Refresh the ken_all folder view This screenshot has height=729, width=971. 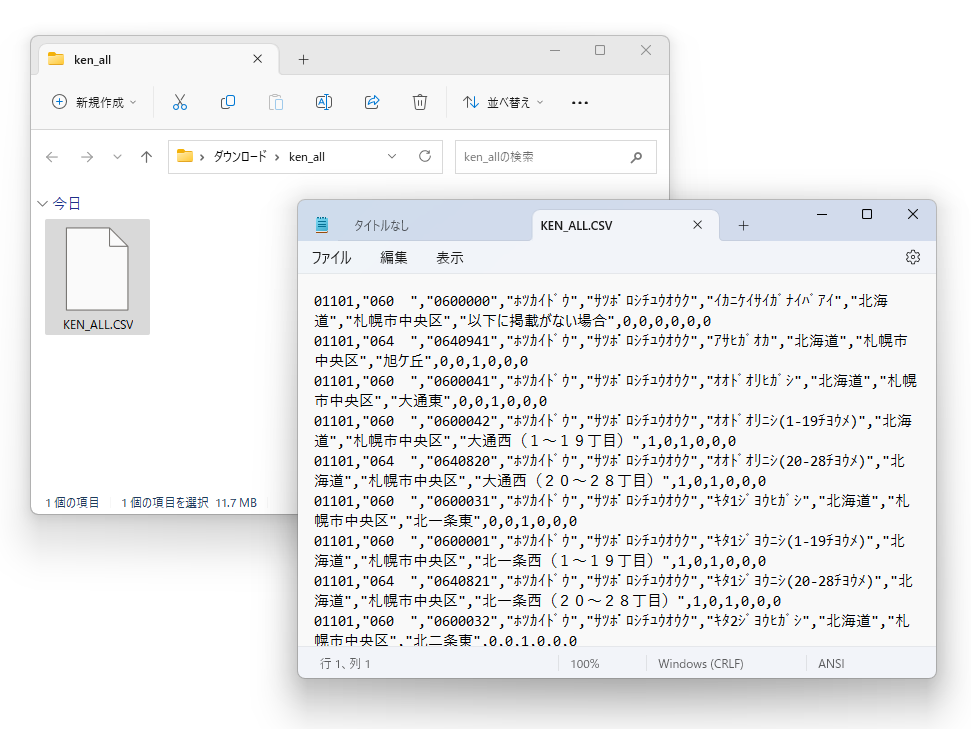click(x=424, y=156)
